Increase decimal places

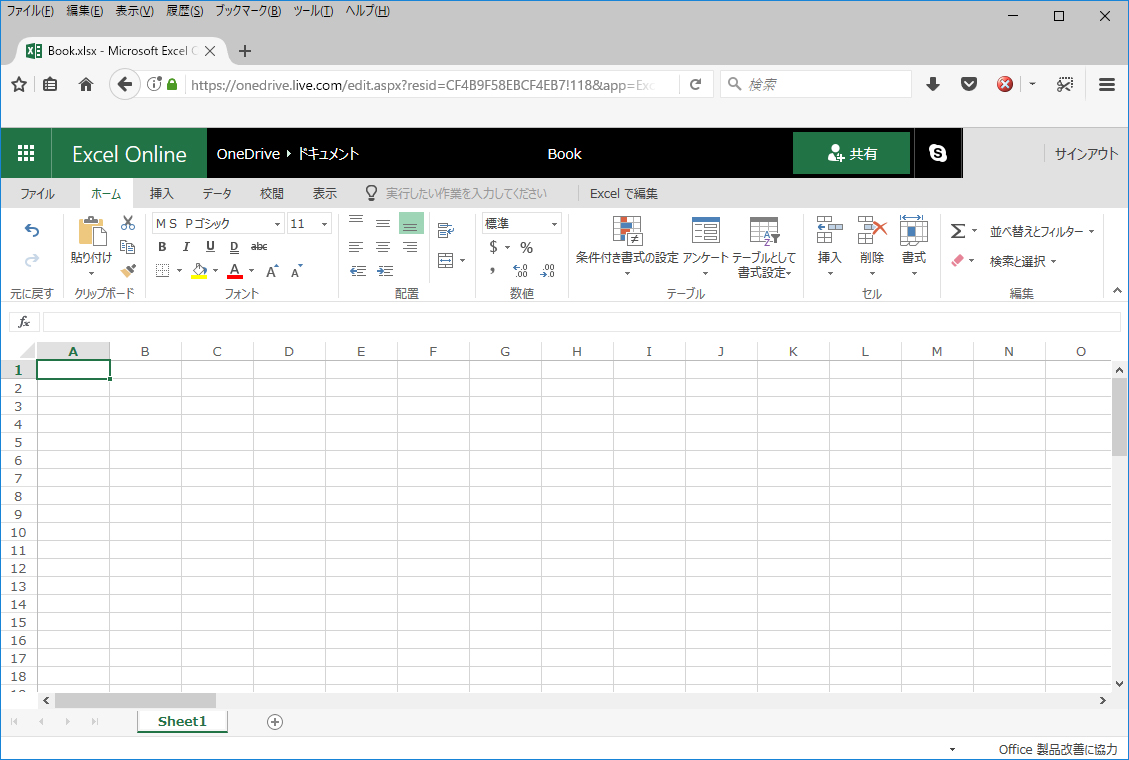tap(521, 271)
